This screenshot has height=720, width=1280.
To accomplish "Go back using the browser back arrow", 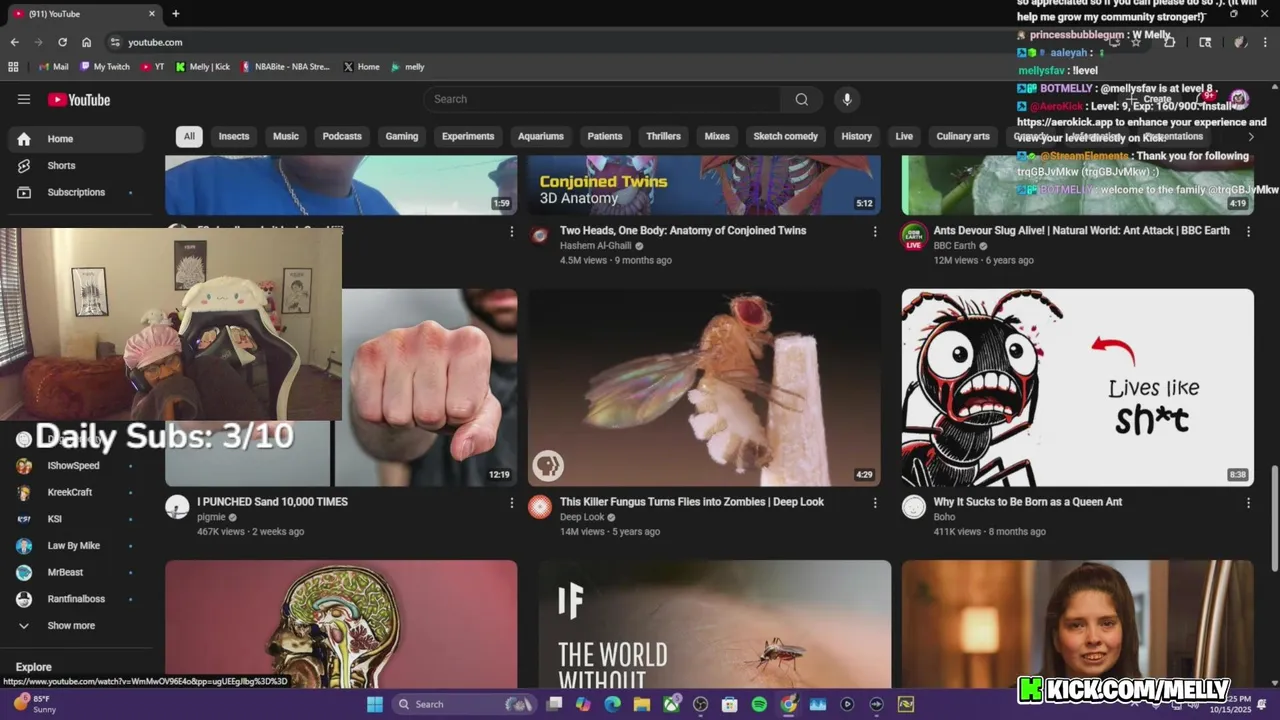I will coord(14,42).
